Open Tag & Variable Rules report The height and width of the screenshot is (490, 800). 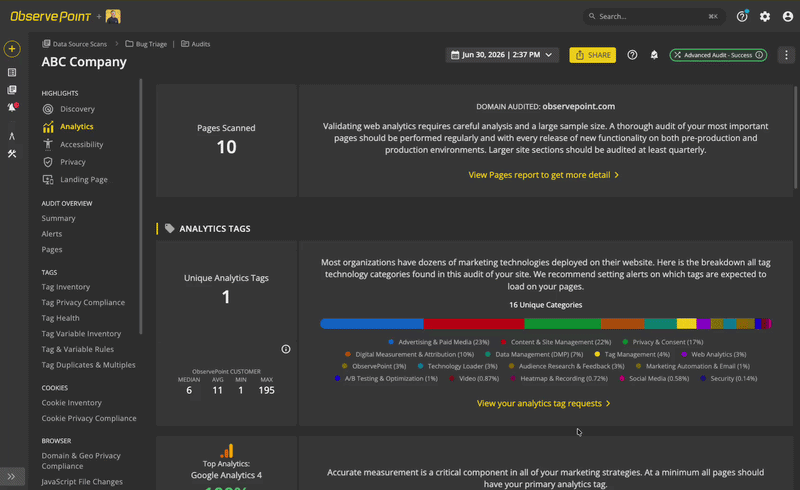pyautogui.click(x=78, y=350)
